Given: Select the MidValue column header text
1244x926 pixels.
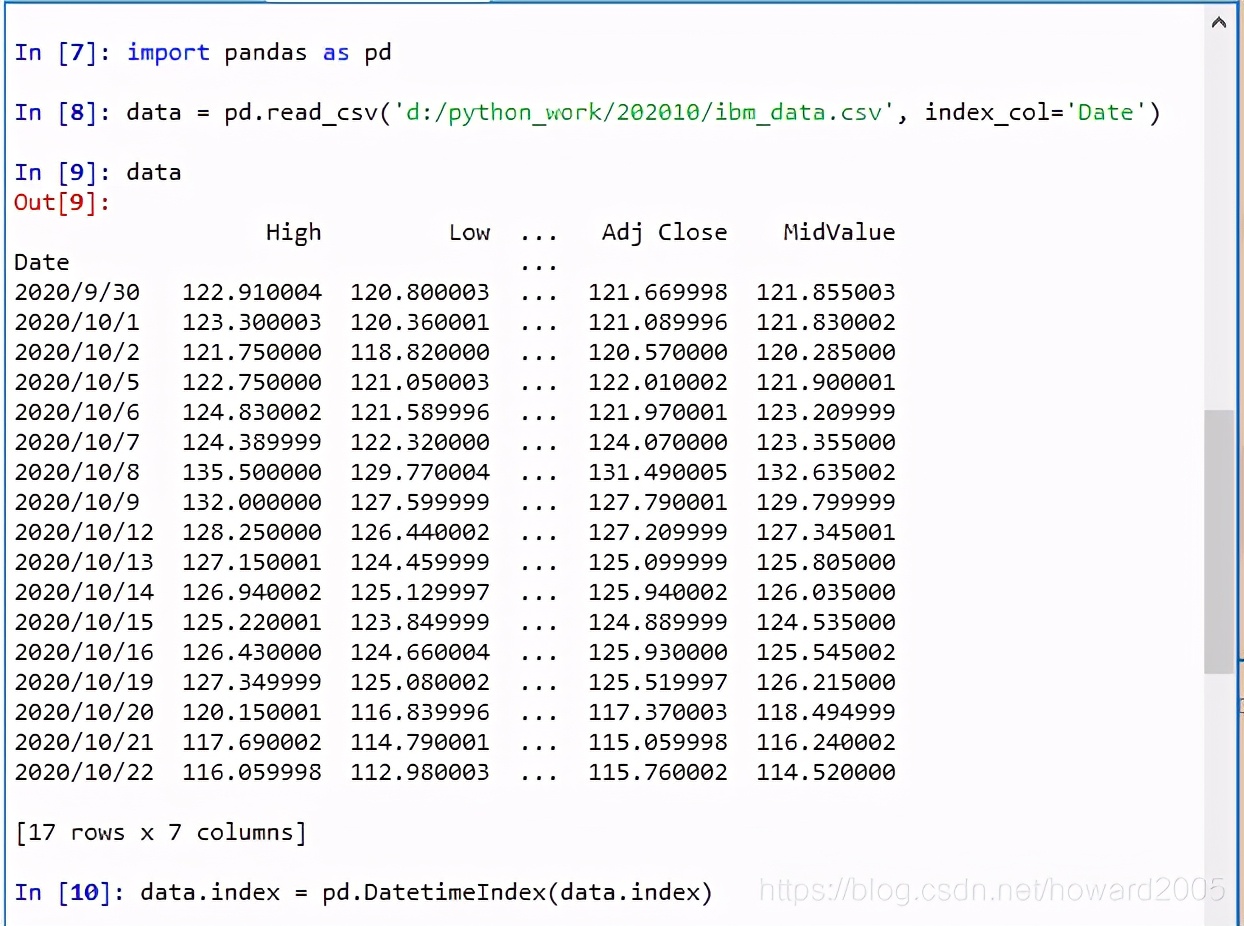Looking at the screenshot, I should coord(838,232).
